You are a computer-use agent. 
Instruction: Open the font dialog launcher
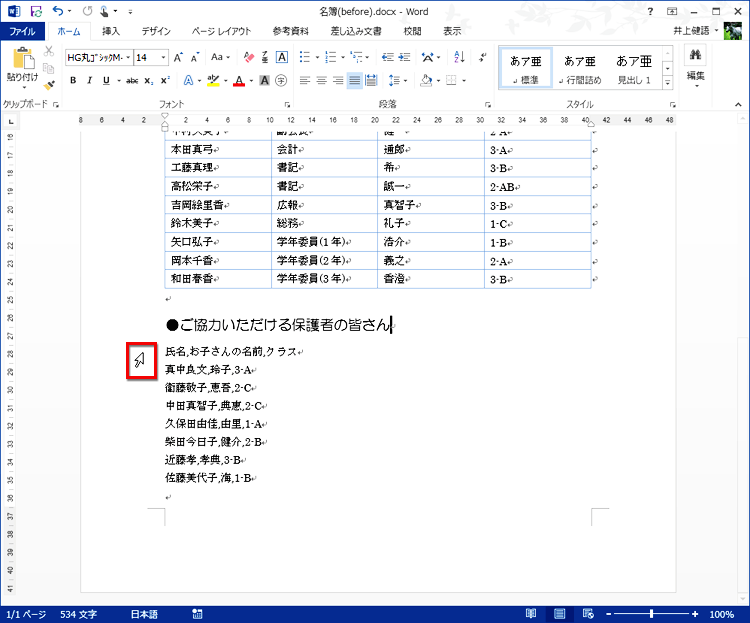[x=287, y=104]
